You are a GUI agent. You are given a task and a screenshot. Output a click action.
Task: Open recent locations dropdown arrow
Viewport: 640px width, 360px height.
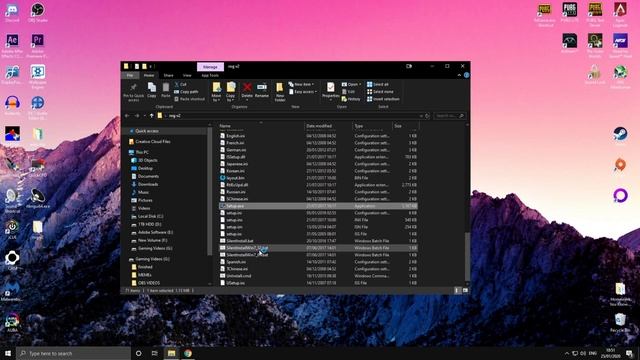pos(144,116)
